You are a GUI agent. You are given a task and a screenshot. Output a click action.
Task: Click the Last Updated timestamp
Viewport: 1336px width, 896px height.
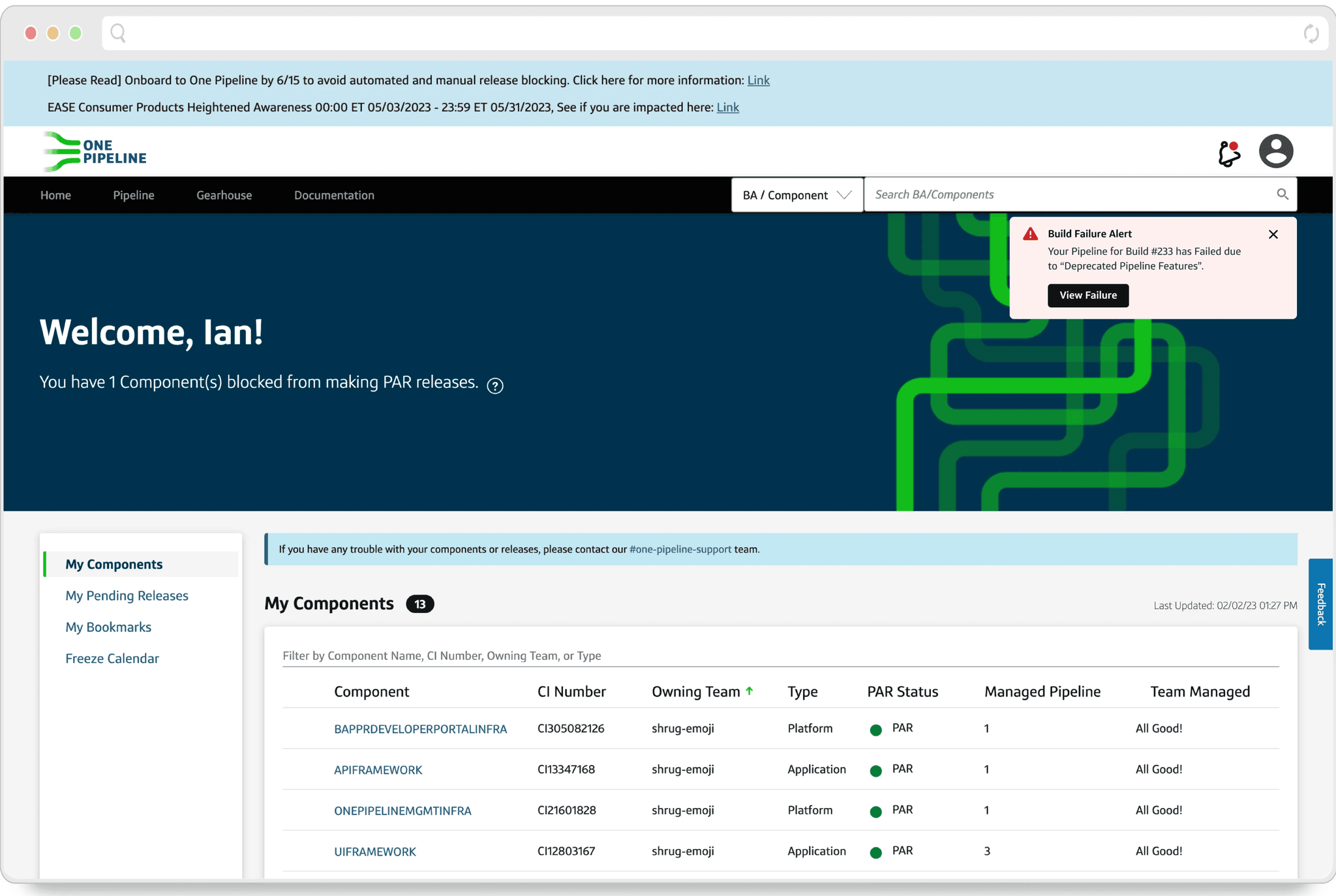coord(1225,605)
